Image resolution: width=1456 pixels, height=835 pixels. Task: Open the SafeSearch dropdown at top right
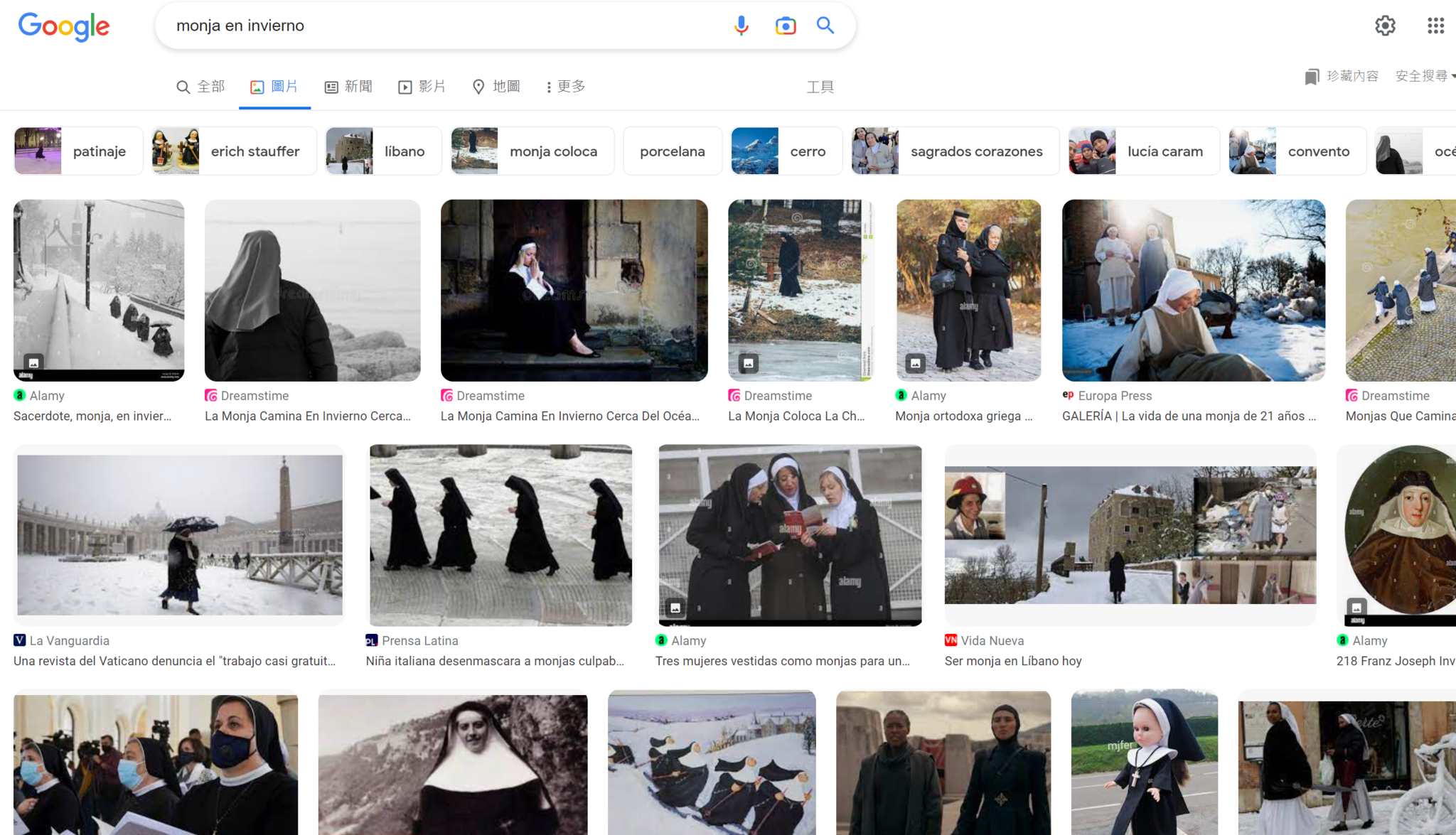tap(1425, 76)
